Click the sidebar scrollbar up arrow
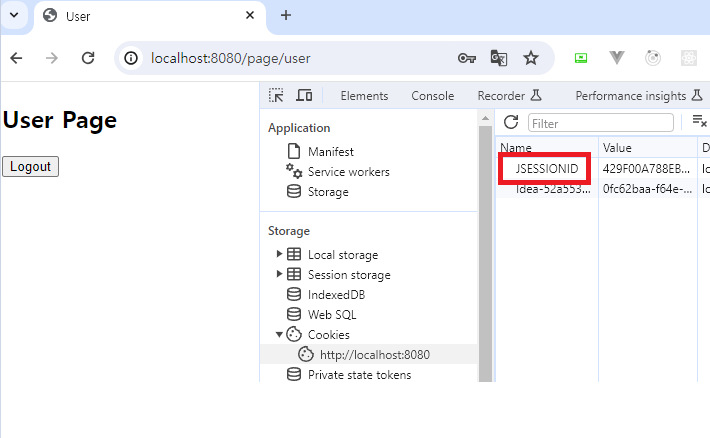This screenshot has width=710, height=438. pos(485,118)
